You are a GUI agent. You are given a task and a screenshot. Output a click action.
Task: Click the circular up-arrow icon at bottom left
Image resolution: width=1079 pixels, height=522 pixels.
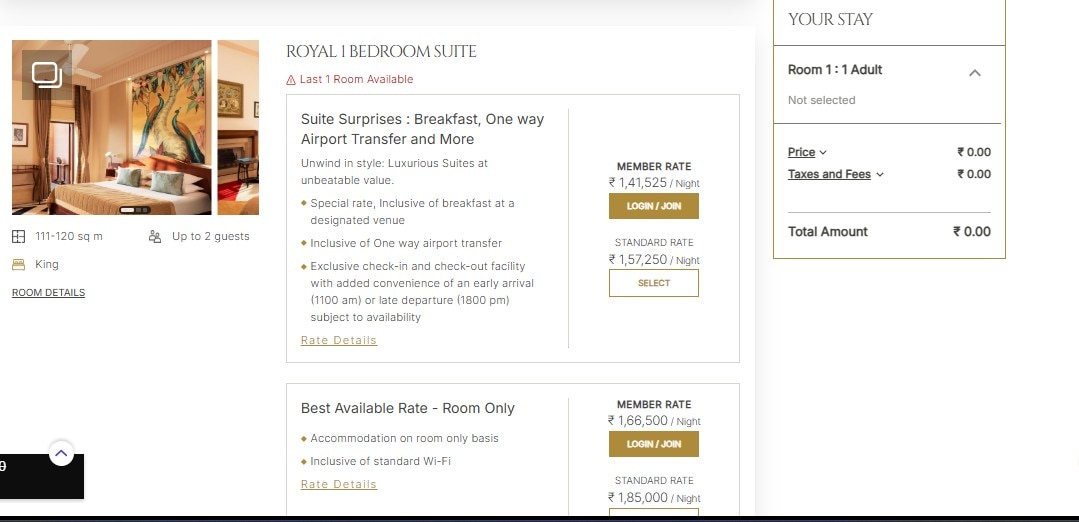(x=61, y=454)
